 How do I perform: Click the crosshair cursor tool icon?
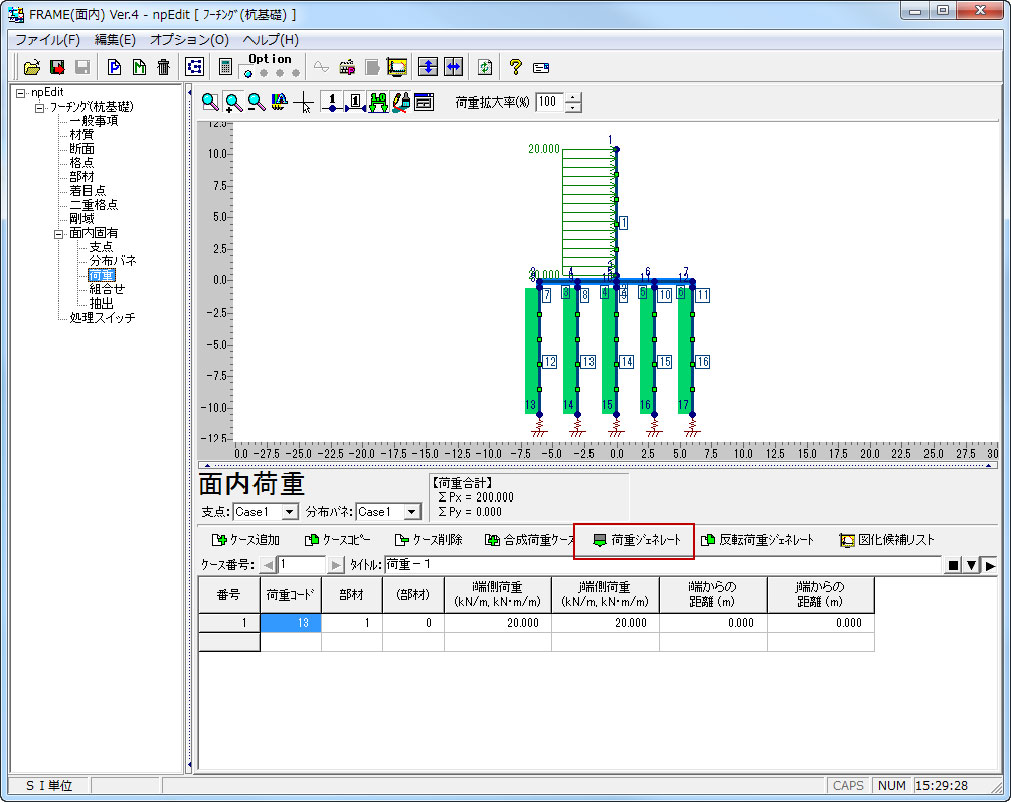click(x=305, y=102)
